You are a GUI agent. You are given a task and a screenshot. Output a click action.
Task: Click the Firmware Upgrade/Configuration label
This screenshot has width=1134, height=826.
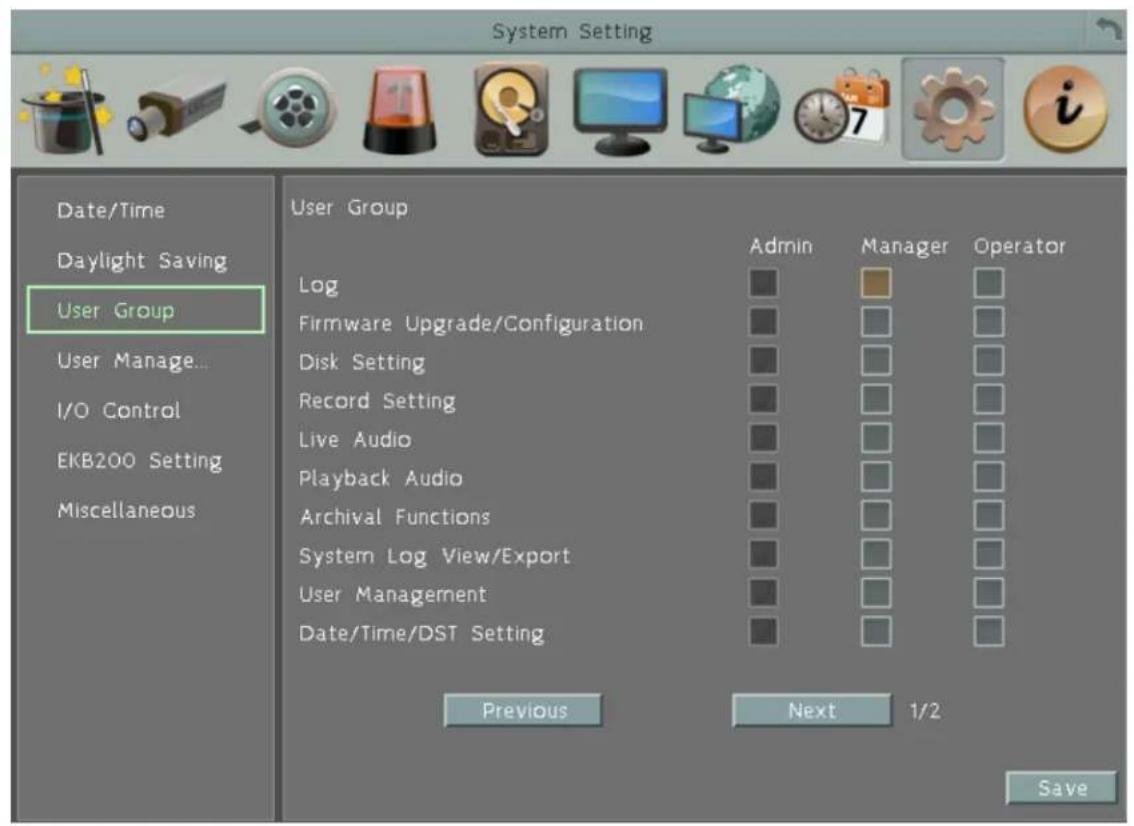[471, 323]
